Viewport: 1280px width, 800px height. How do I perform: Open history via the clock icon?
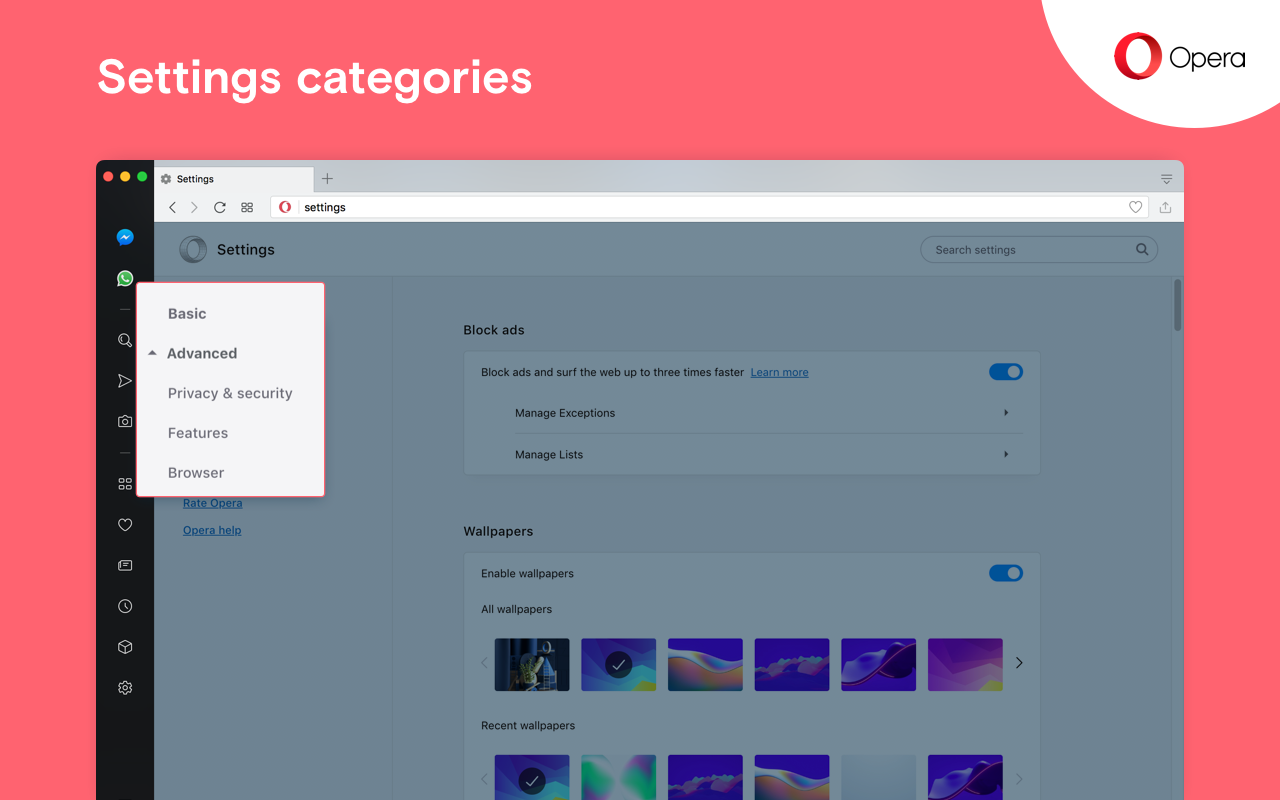click(124, 605)
